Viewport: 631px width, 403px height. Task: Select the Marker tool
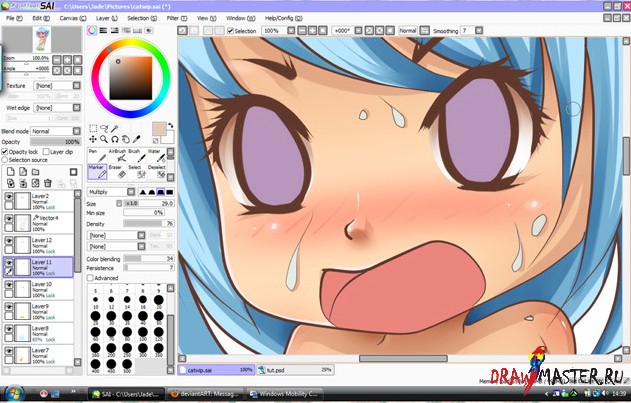pos(97,172)
